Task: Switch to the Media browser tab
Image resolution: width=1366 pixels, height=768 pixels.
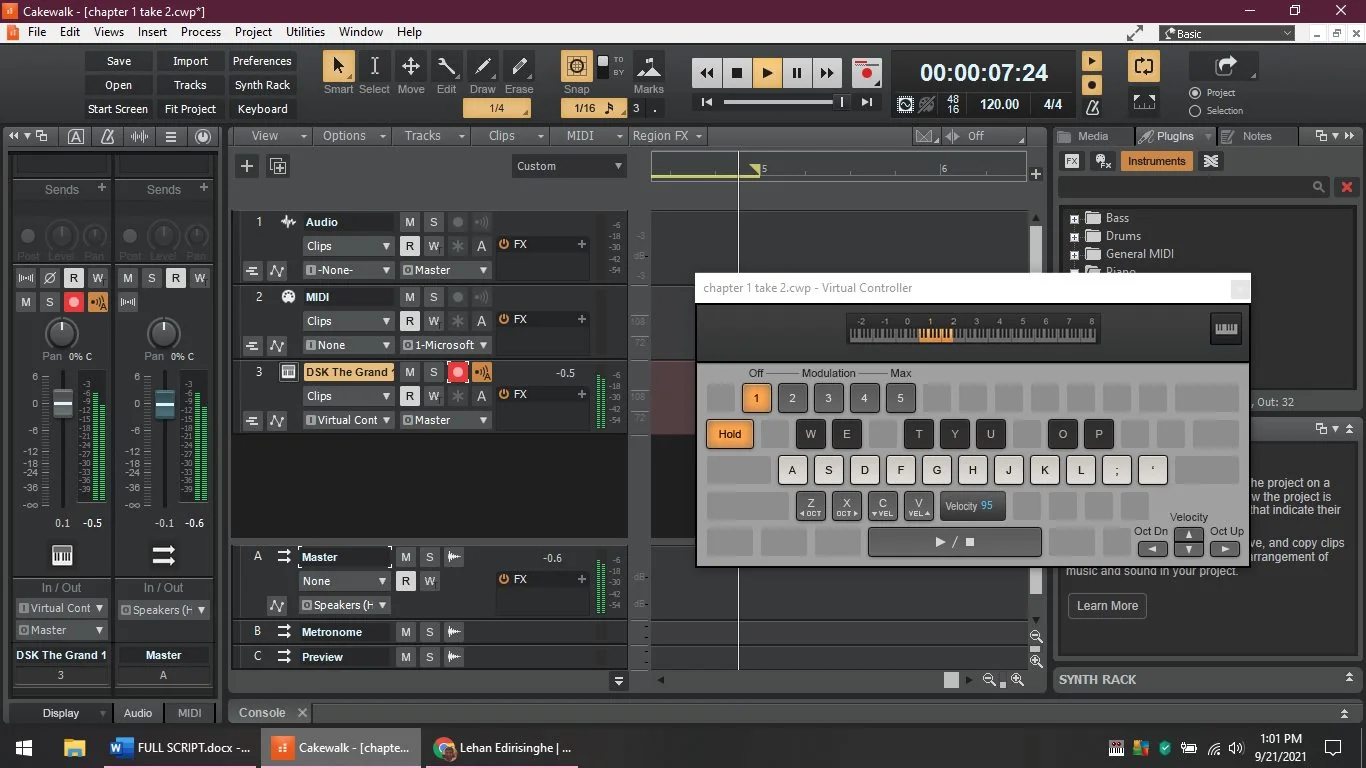Action: tap(1093, 136)
